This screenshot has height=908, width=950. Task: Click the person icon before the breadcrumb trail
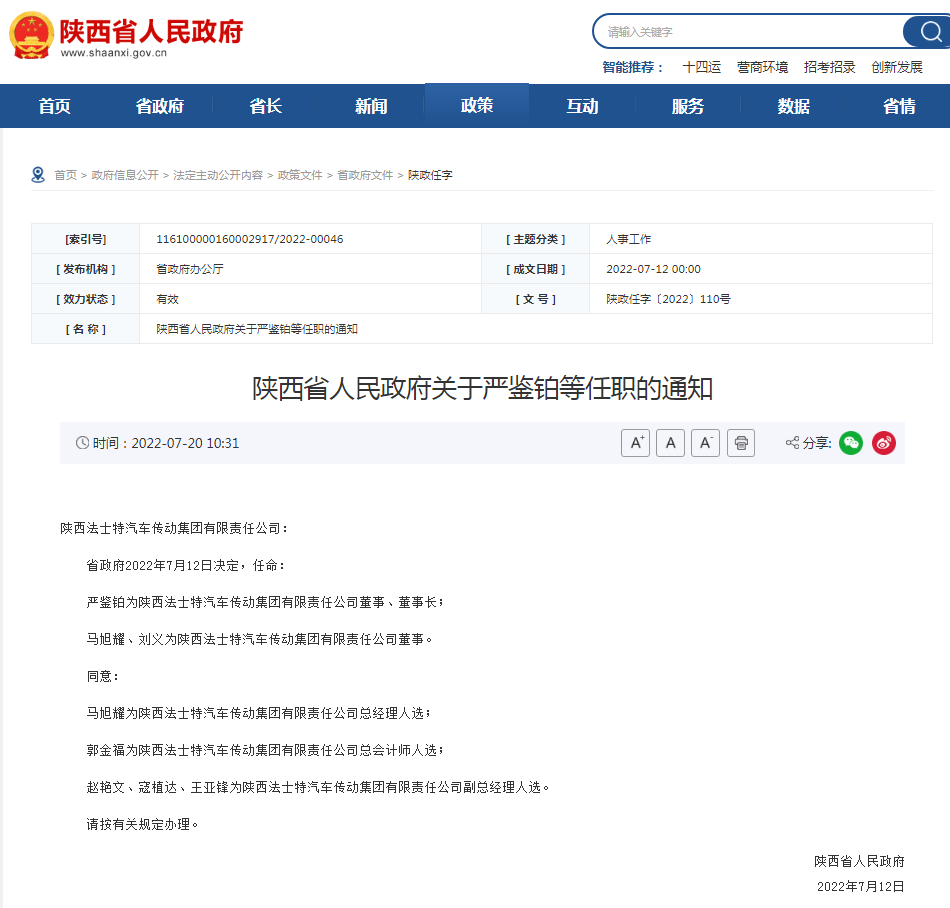tap(38, 173)
